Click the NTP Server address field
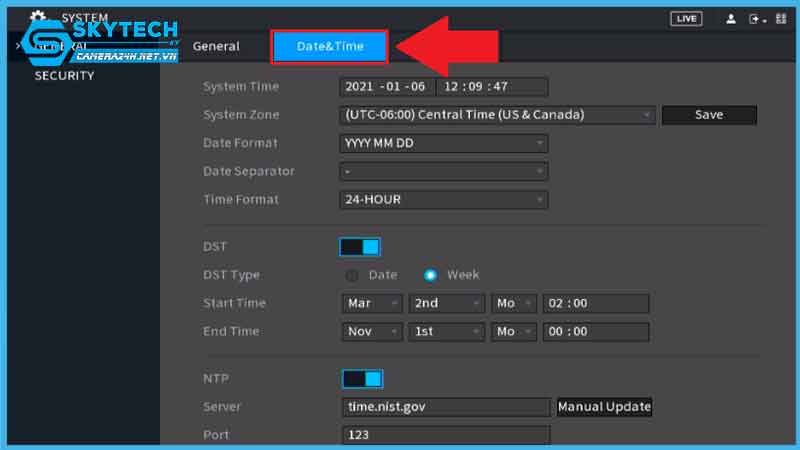This screenshot has height=450, width=800. pos(444,407)
